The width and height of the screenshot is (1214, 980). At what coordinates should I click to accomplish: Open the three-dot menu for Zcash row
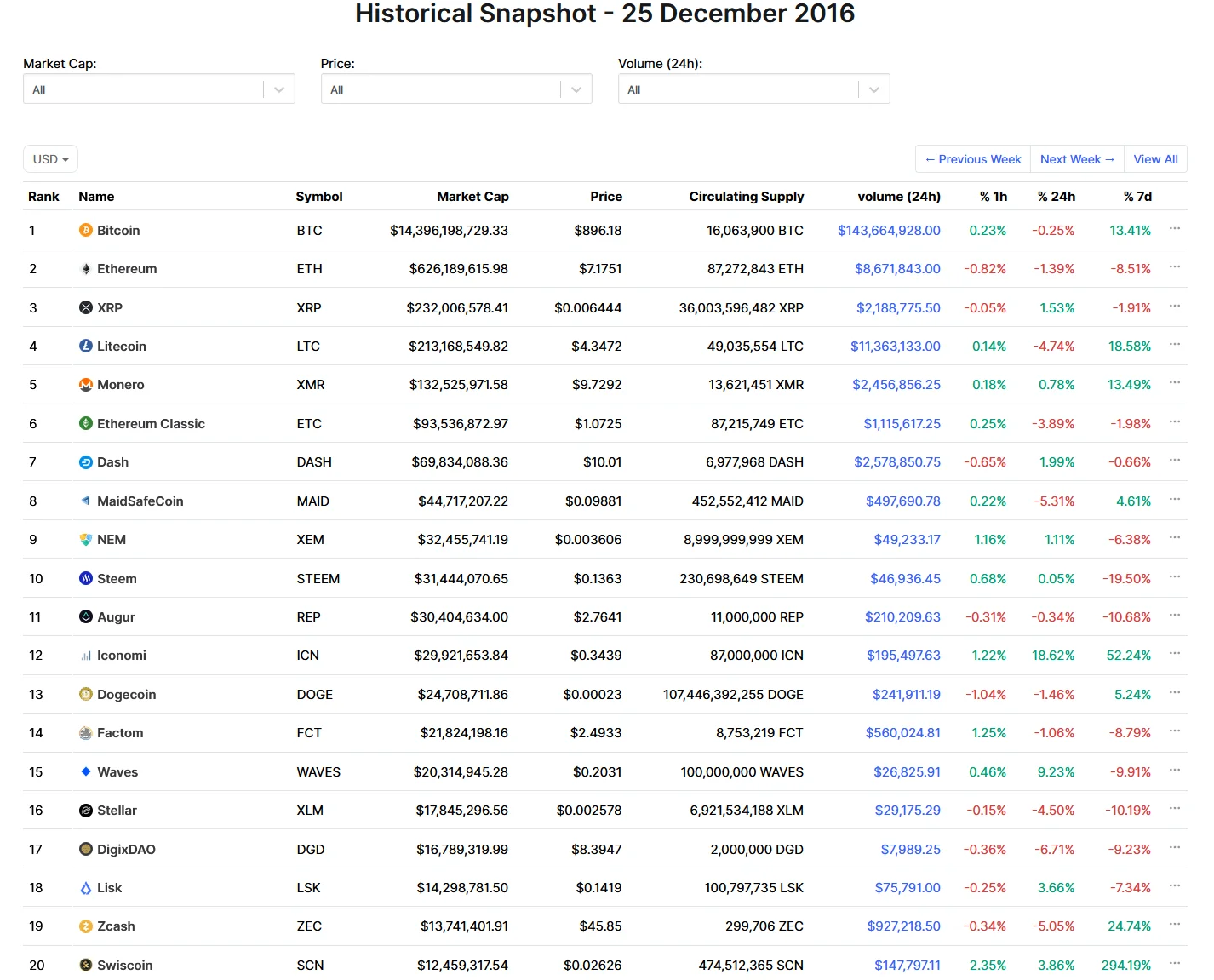coord(1175,925)
